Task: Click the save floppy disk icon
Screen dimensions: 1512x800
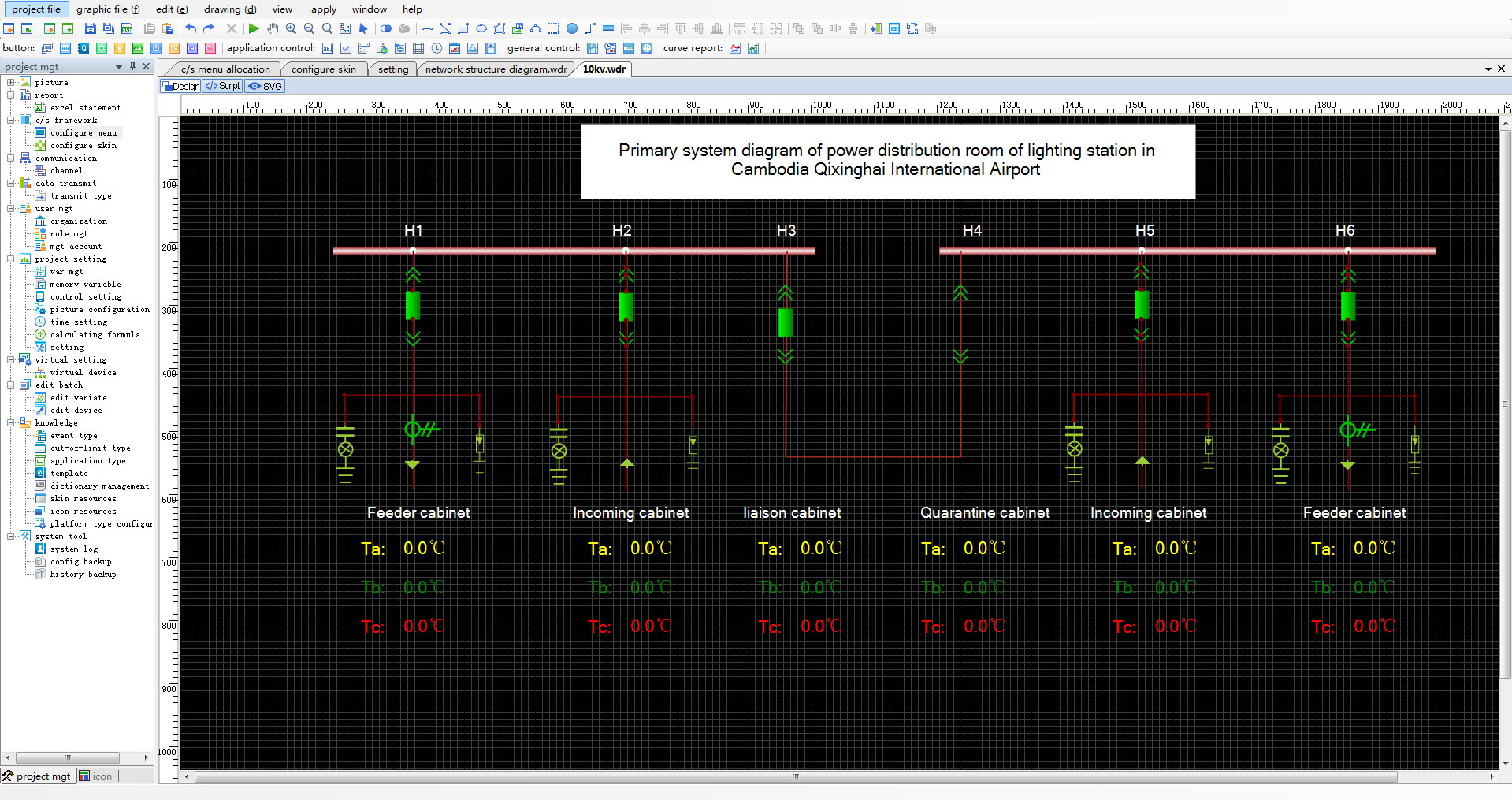Action: (x=90, y=28)
